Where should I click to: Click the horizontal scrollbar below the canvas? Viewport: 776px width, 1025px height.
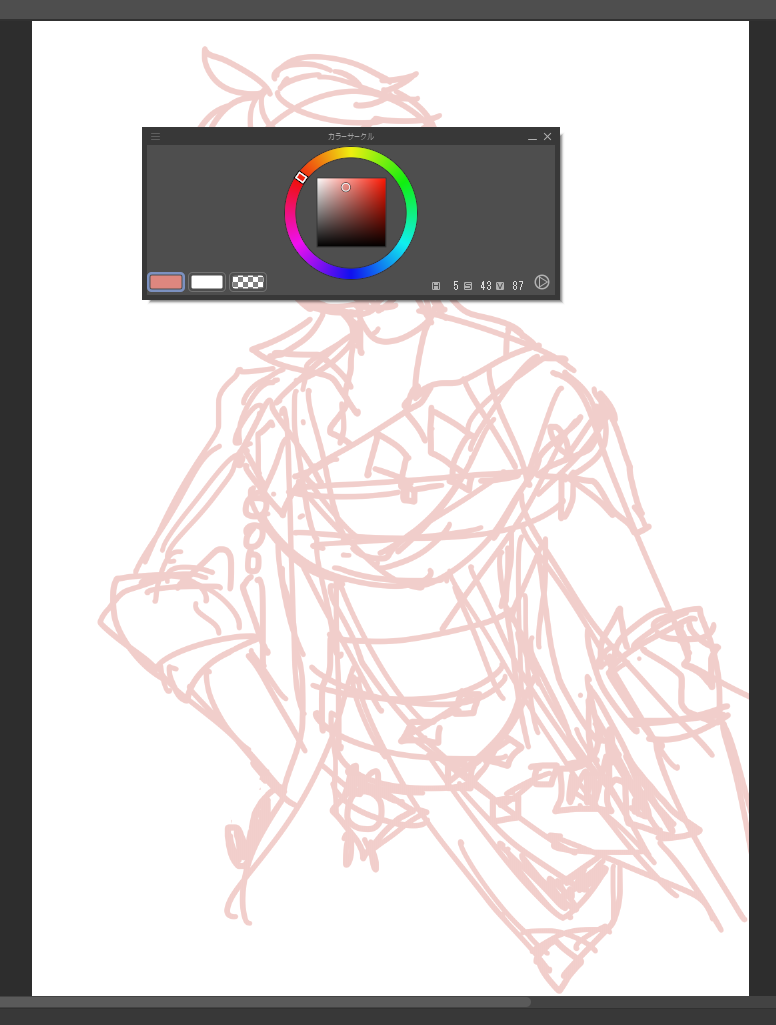(x=265, y=1002)
